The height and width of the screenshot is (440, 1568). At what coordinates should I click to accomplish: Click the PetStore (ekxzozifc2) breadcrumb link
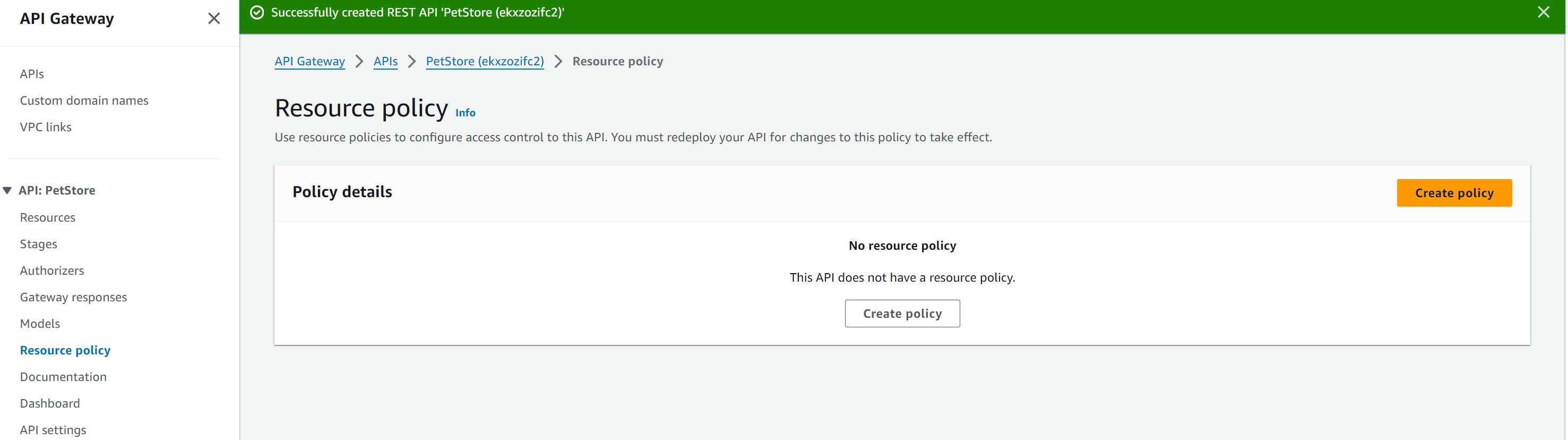point(485,61)
